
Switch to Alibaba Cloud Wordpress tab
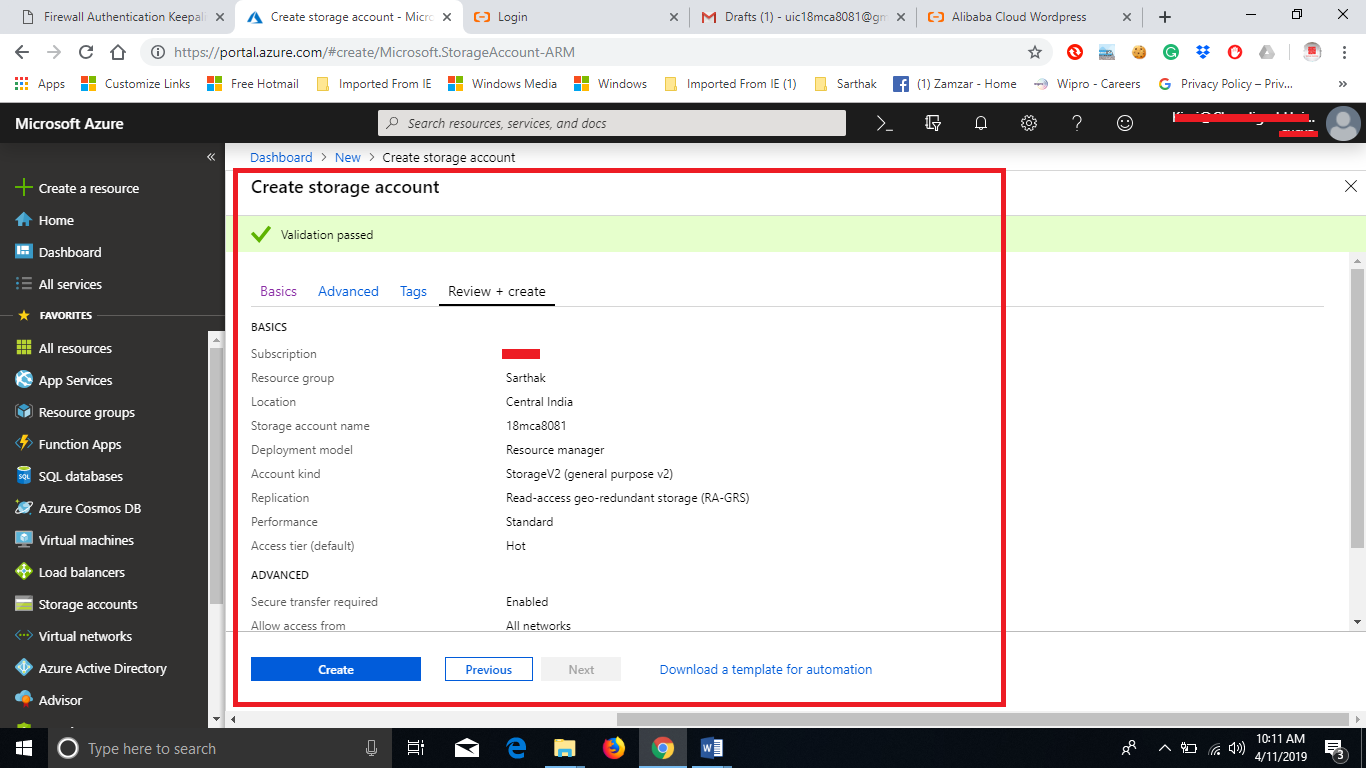pos(1029,17)
